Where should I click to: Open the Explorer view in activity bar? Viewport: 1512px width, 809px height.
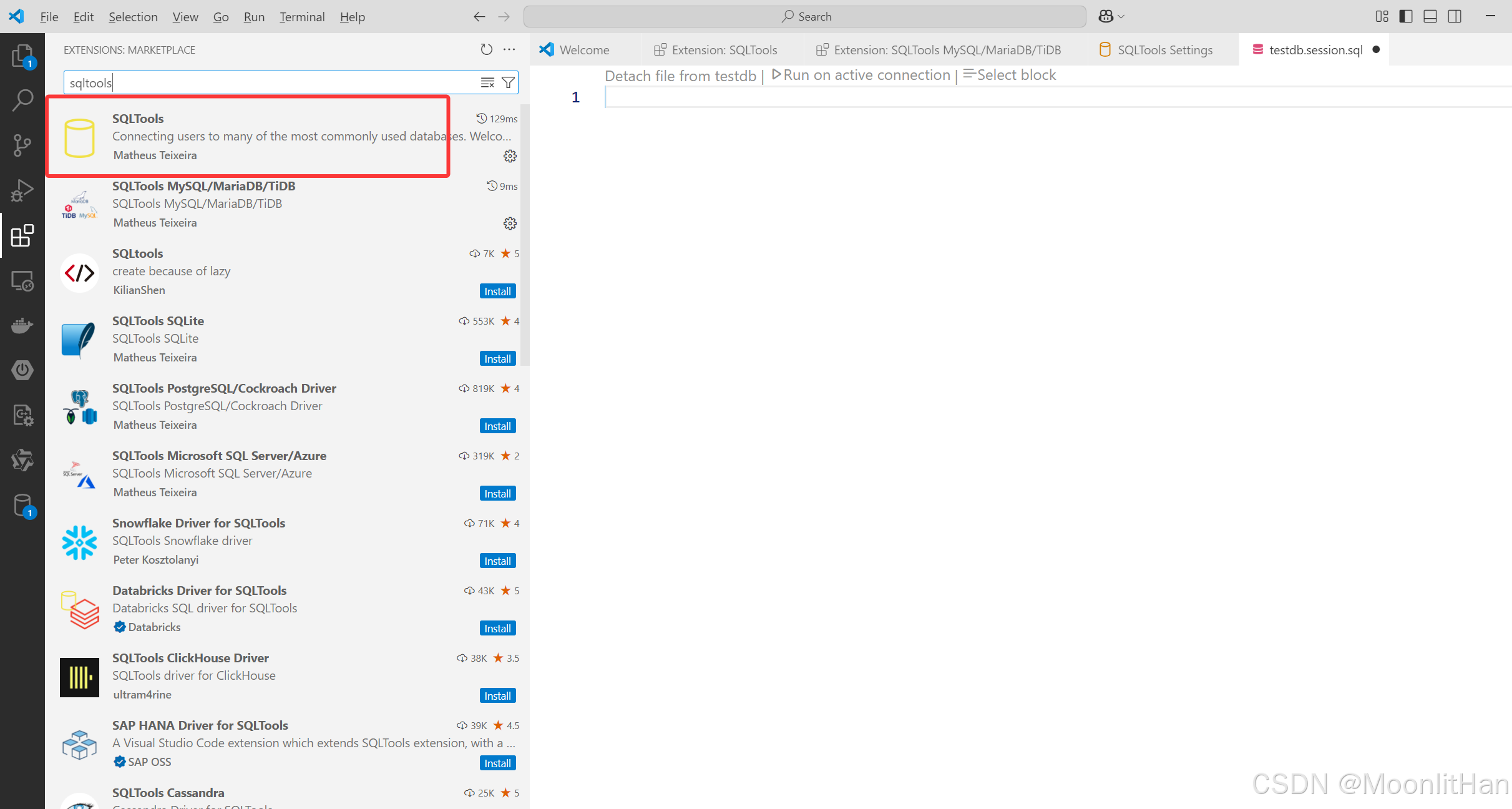pos(22,56)
